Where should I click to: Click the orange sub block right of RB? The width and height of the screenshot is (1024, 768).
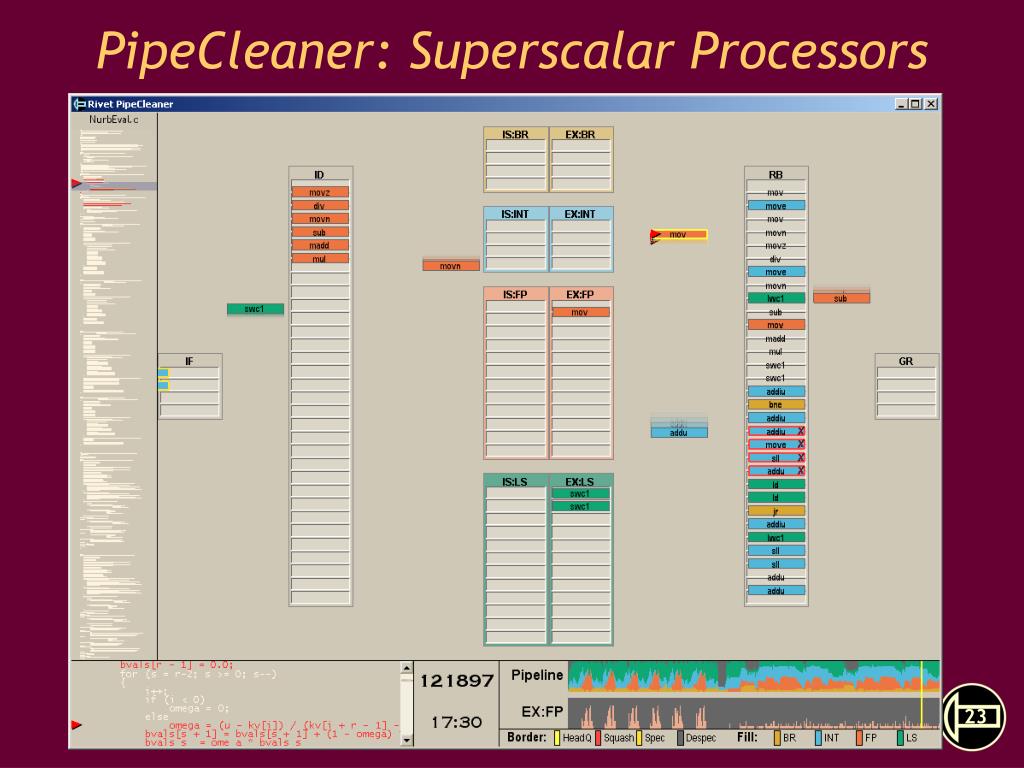click(841, 298)
